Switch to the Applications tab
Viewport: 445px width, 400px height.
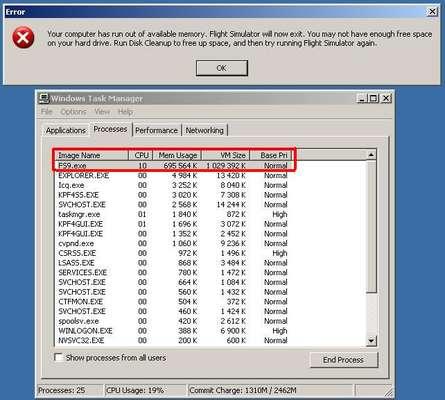click(66, 130)
